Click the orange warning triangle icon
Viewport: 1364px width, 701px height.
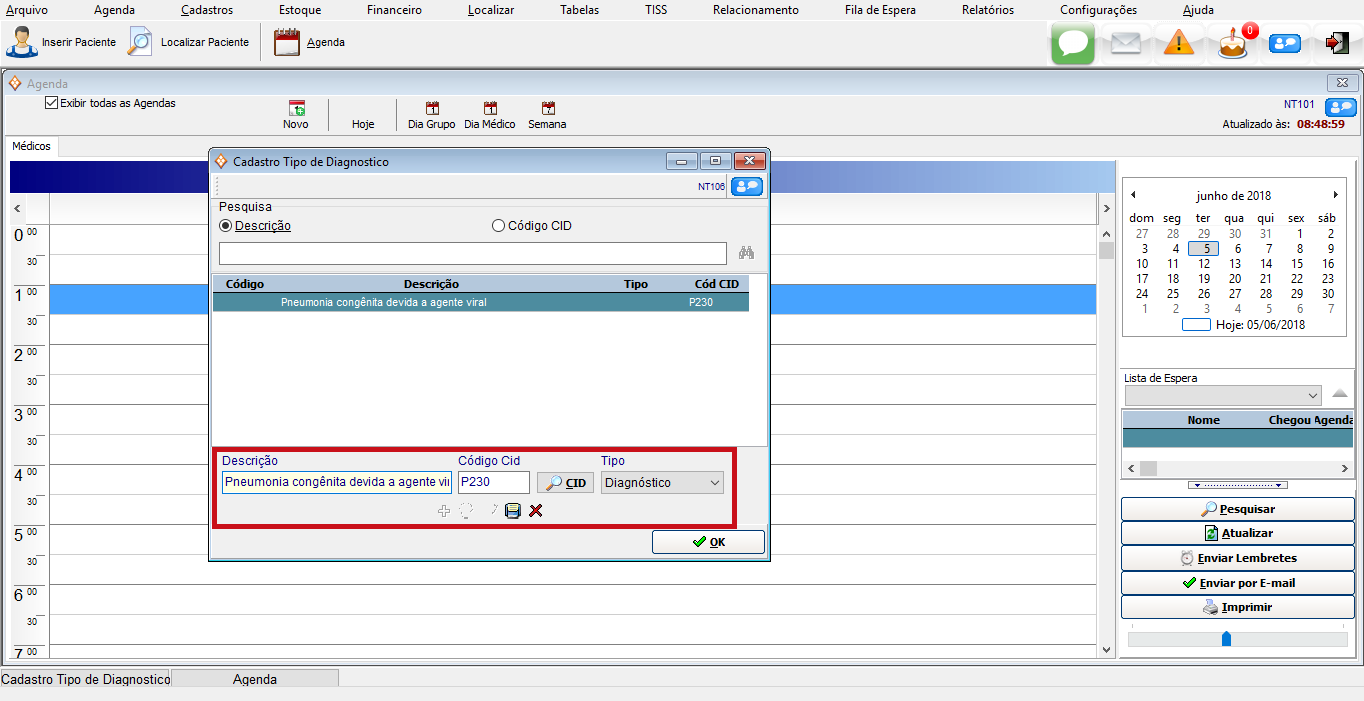point(1179,43)
